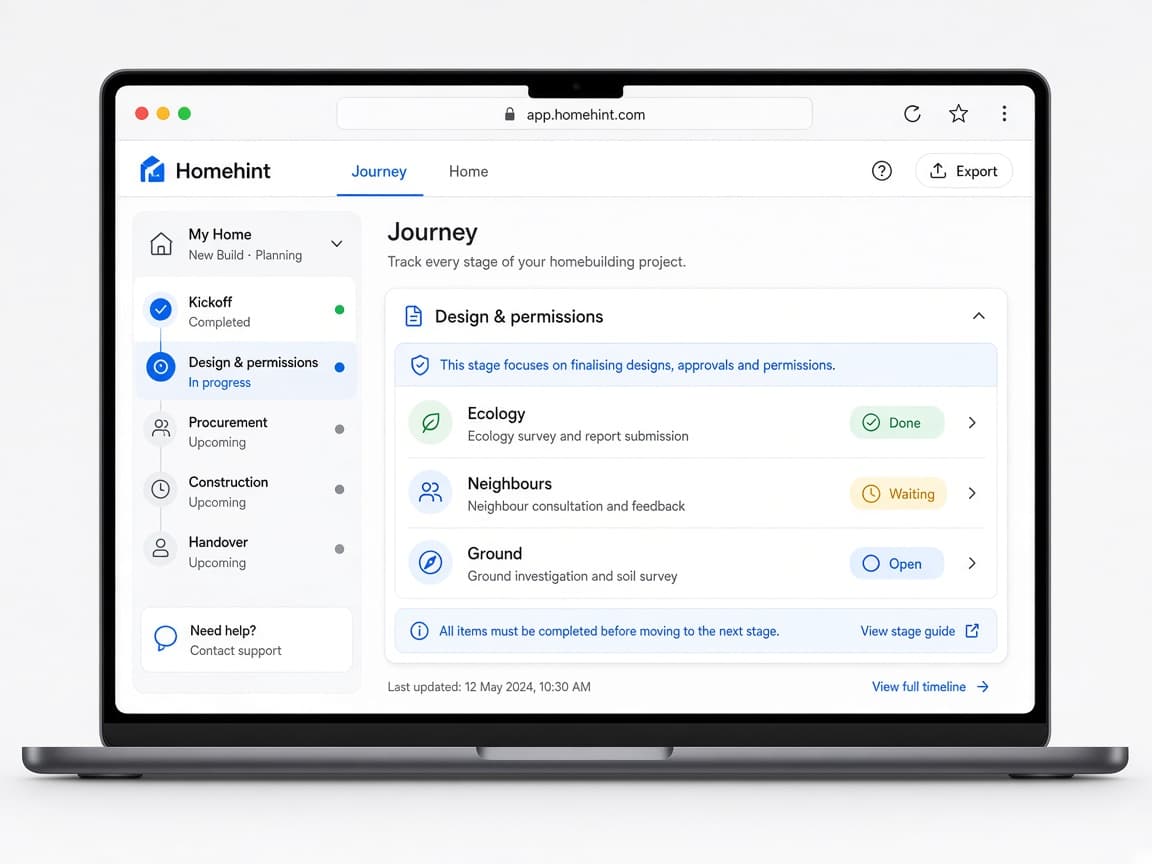
Task: Select Design & permissions stage in sidebar
Action: (x=247, y=371)
